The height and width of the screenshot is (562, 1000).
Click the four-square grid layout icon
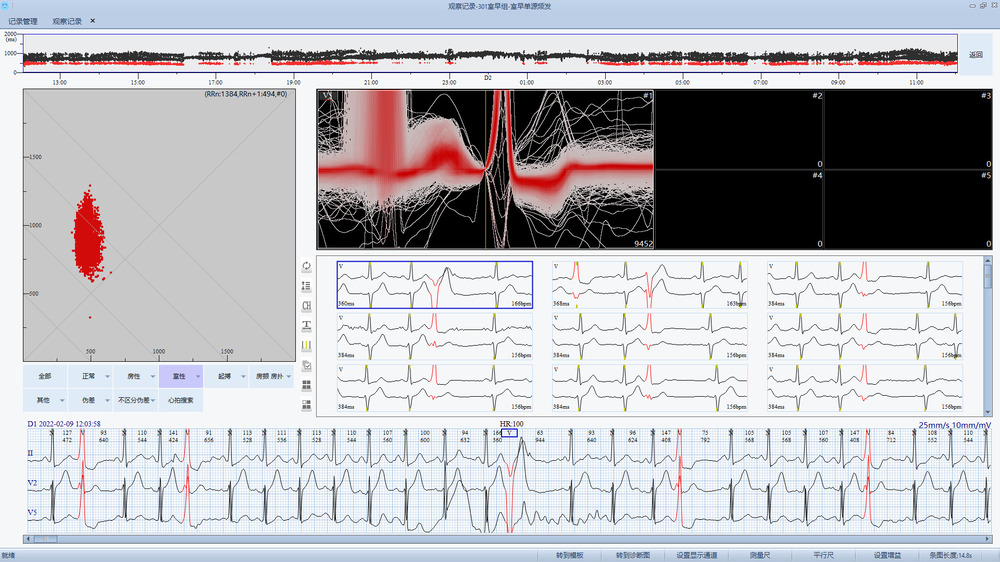tap(306, 384)
